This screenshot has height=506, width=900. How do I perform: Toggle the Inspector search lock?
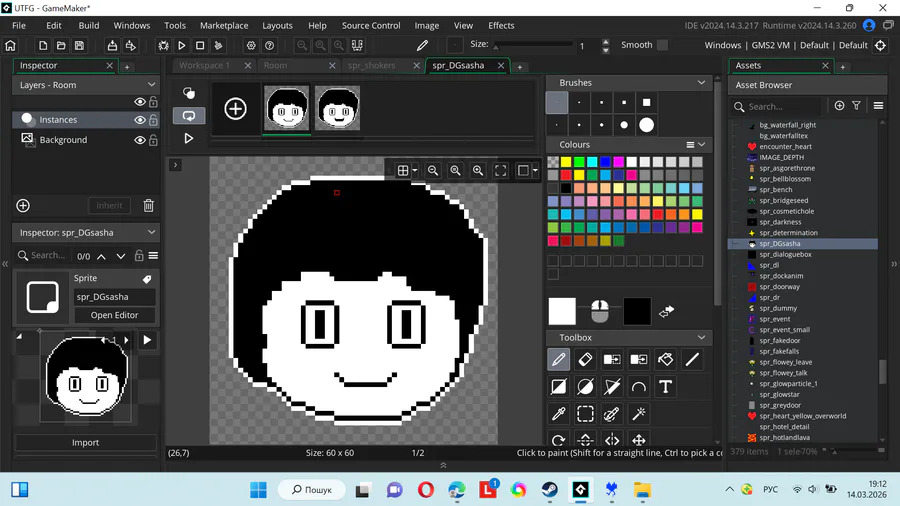(139, 255)
